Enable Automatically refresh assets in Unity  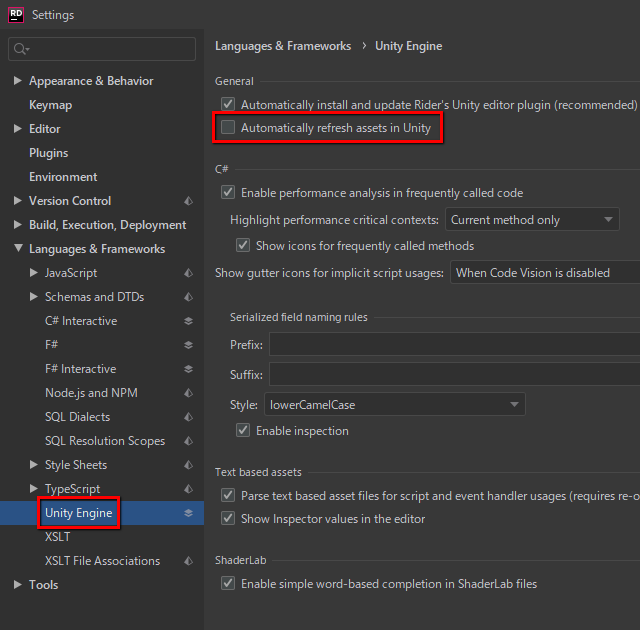pos(228,127)
